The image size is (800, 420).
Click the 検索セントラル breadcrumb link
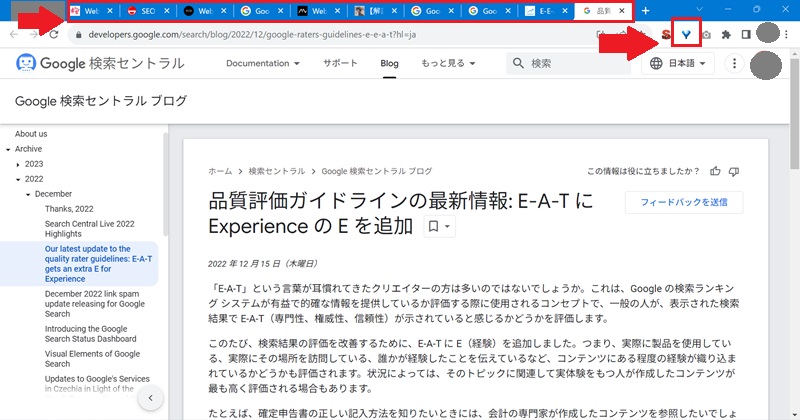[x=277, y=171]
